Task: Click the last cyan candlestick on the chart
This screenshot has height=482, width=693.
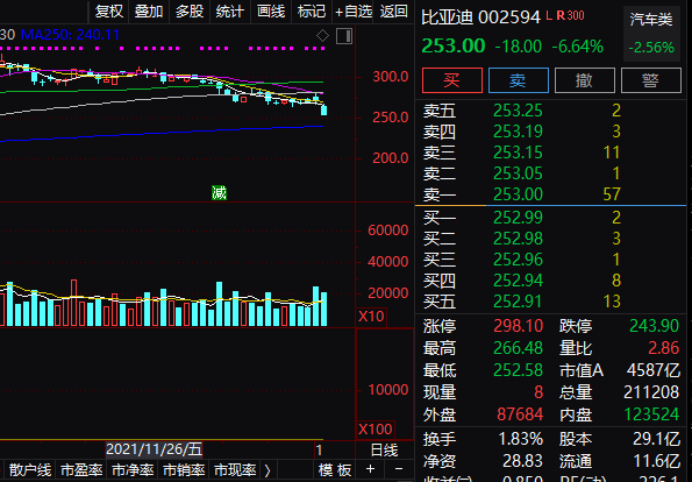Action: pyautogui.click(x=324, y=110)
